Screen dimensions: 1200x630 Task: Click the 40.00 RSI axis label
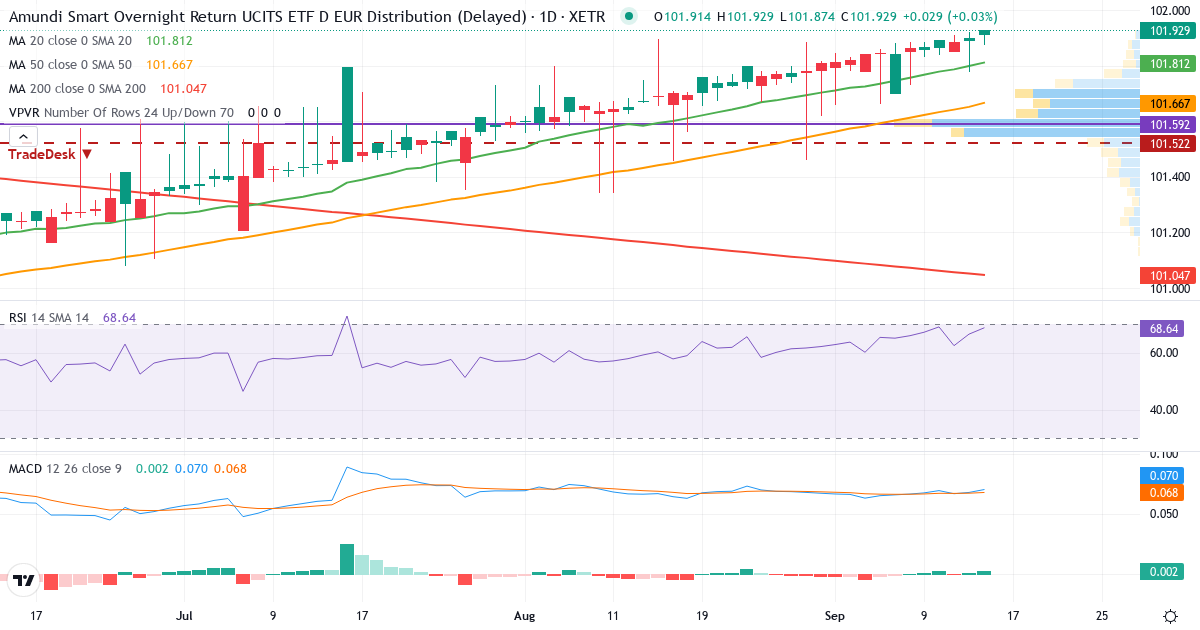pyautogui.click(x=1163, y=409)
